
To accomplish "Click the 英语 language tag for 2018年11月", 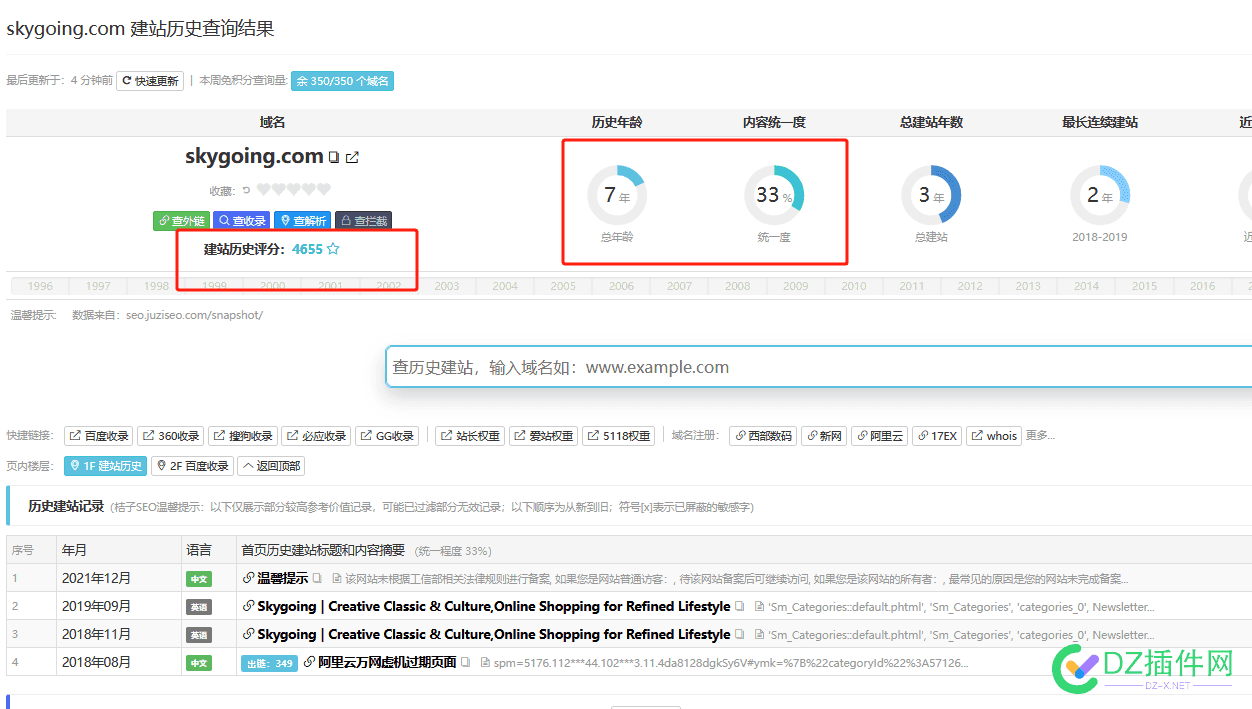I will (199, 635).
